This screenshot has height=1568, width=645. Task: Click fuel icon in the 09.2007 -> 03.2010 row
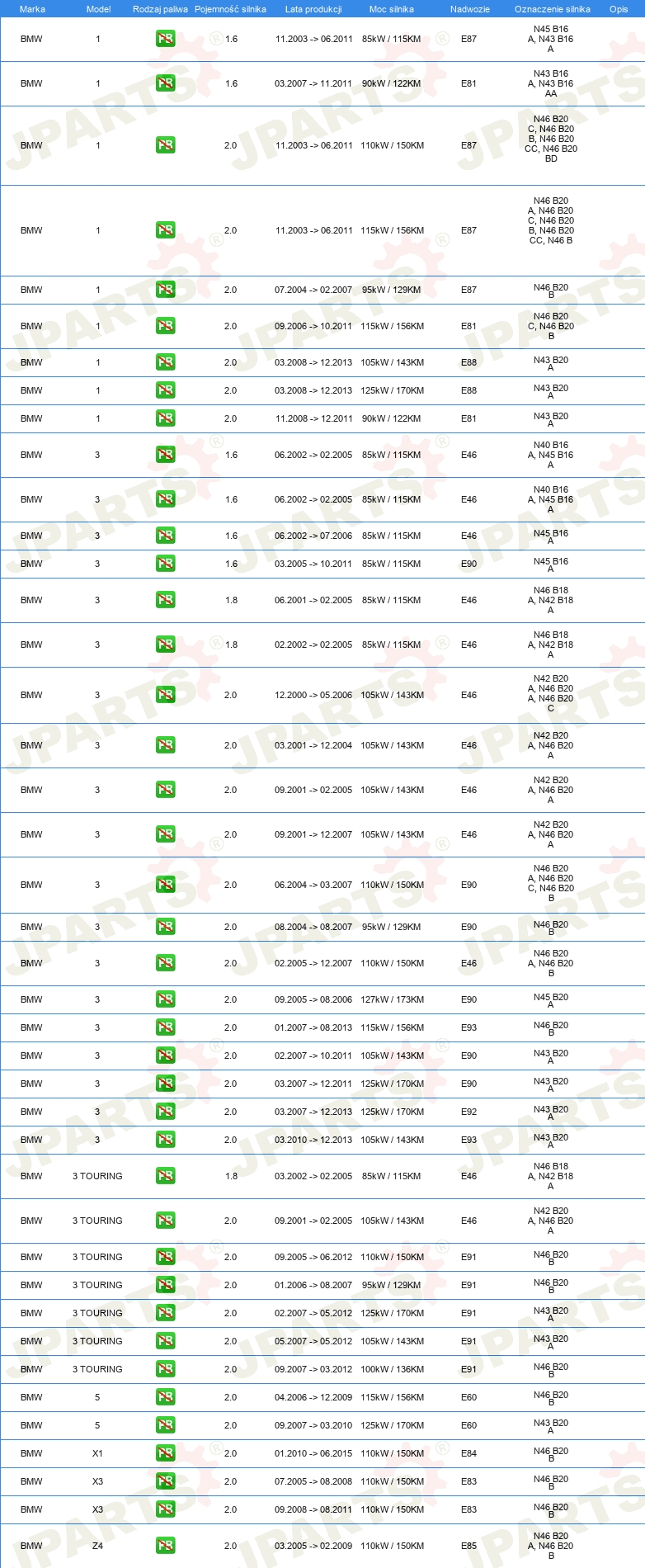coord(165,1425)
